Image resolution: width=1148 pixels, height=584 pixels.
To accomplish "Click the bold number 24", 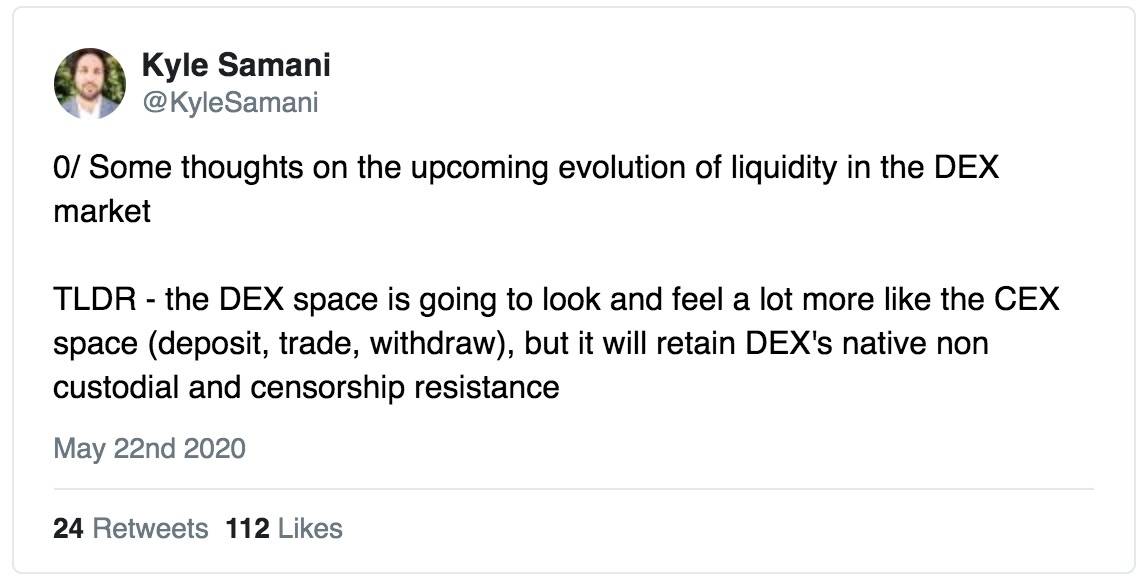I will (x=68, y=528).
